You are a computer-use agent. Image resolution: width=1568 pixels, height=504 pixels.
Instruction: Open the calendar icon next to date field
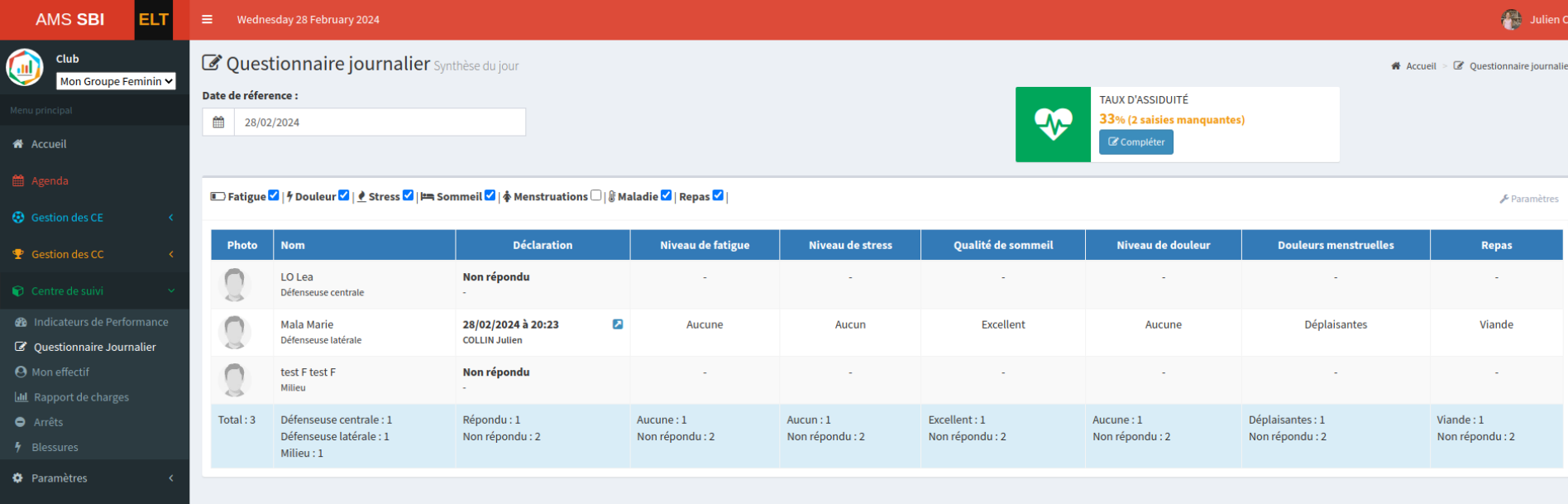point(218,122)
